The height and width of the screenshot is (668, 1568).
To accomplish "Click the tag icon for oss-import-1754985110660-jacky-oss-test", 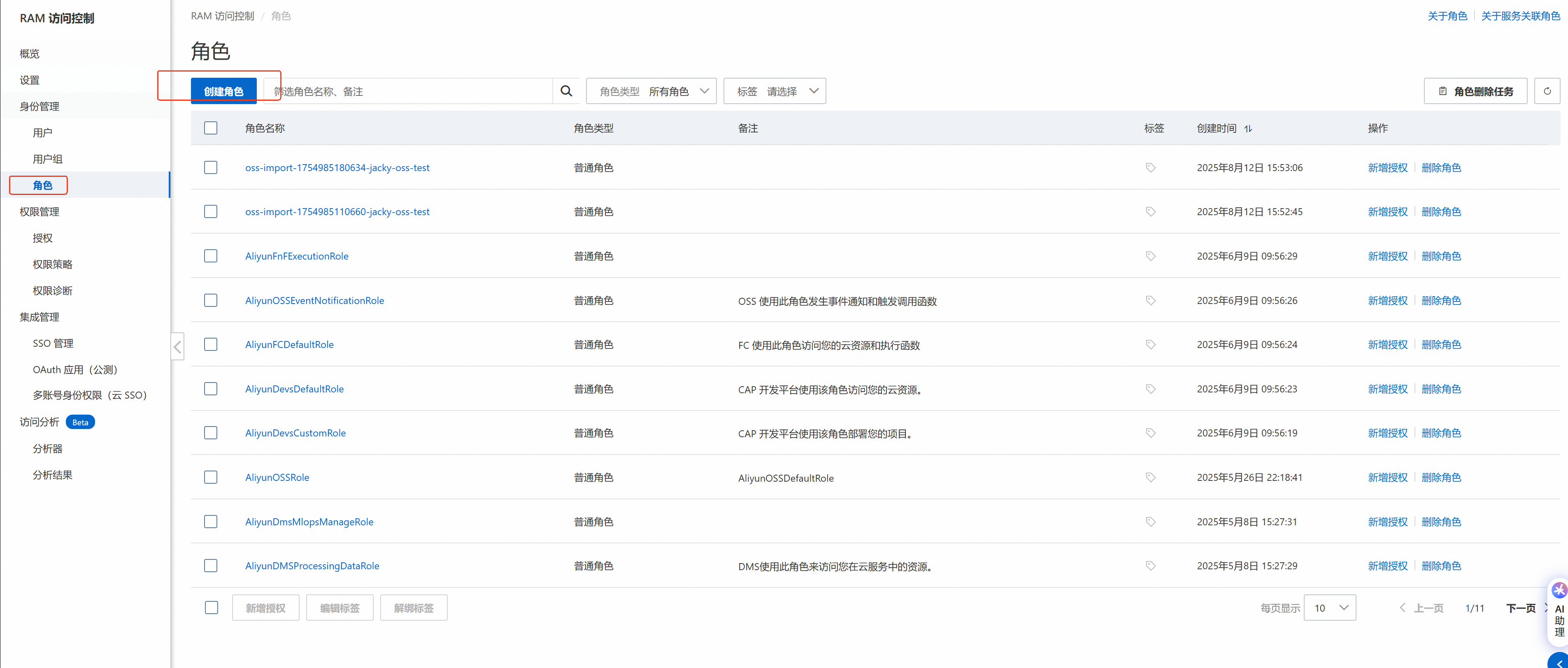I will pyautogui.click(x=1150, y=212).
